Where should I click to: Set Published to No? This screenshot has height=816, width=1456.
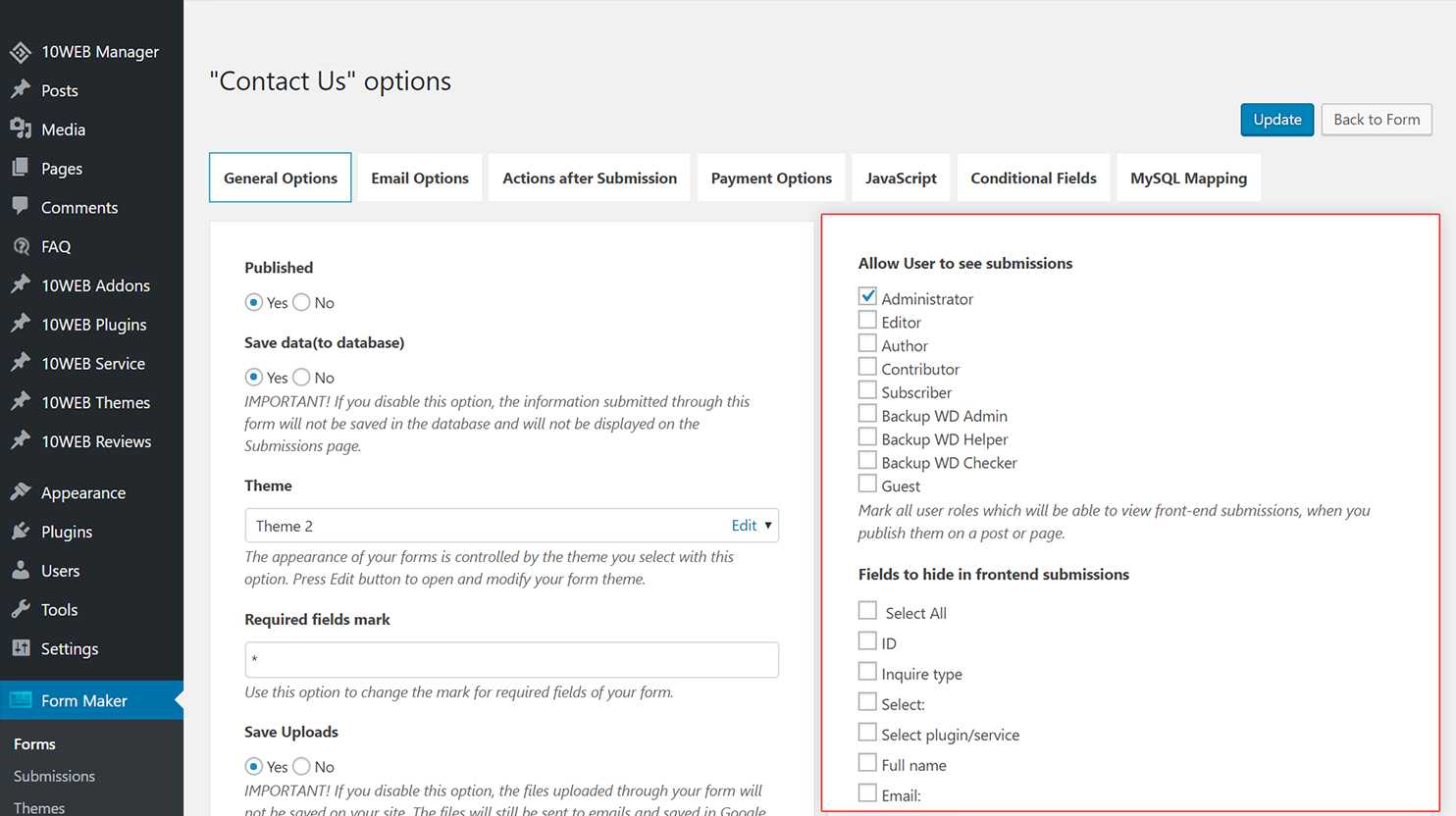coord(301,302)
